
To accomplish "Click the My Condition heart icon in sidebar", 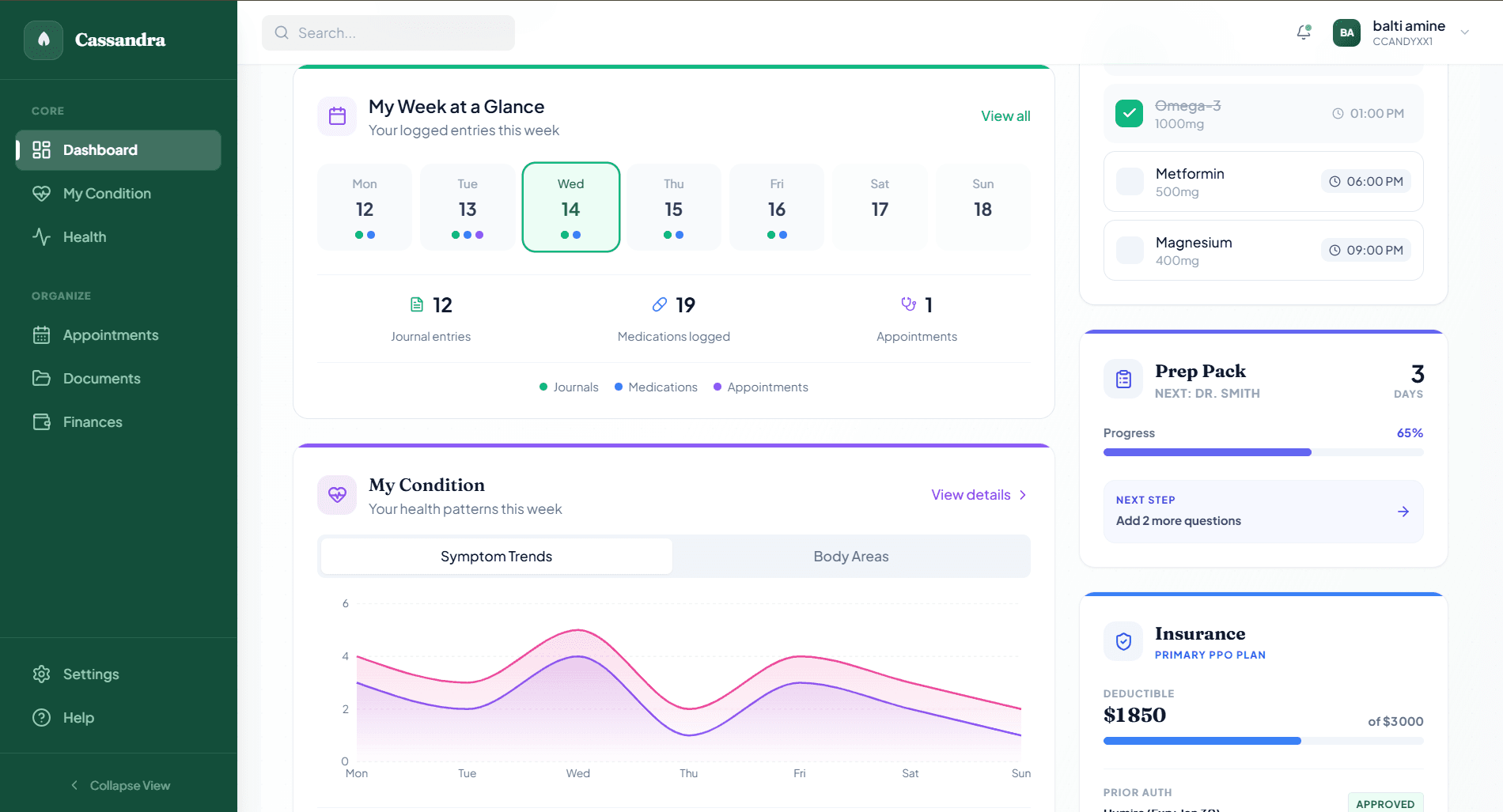I will (41, 193).
